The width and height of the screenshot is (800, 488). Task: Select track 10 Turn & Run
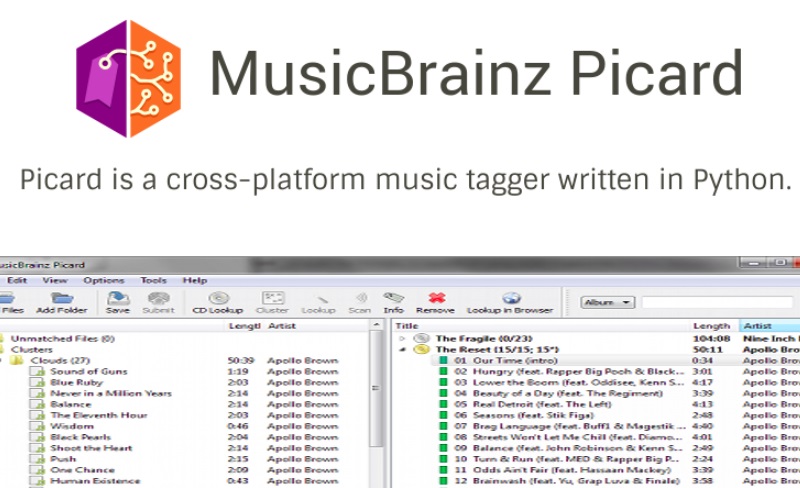coord(567,459)
